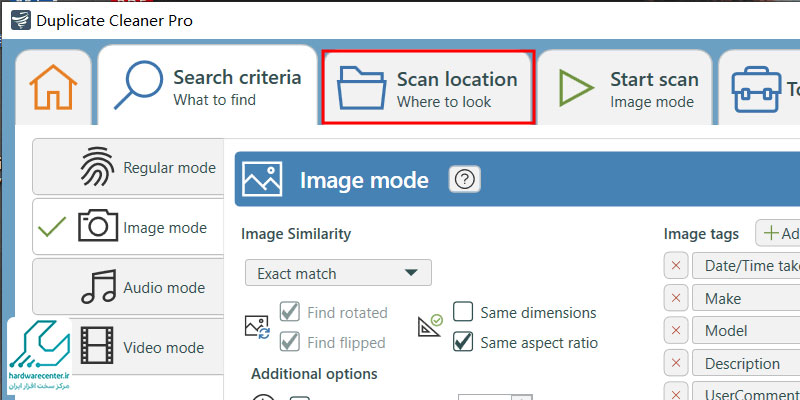Open the Home tab house icon
The height and width of the screenshot is (400, 800).
coord(53,87)
